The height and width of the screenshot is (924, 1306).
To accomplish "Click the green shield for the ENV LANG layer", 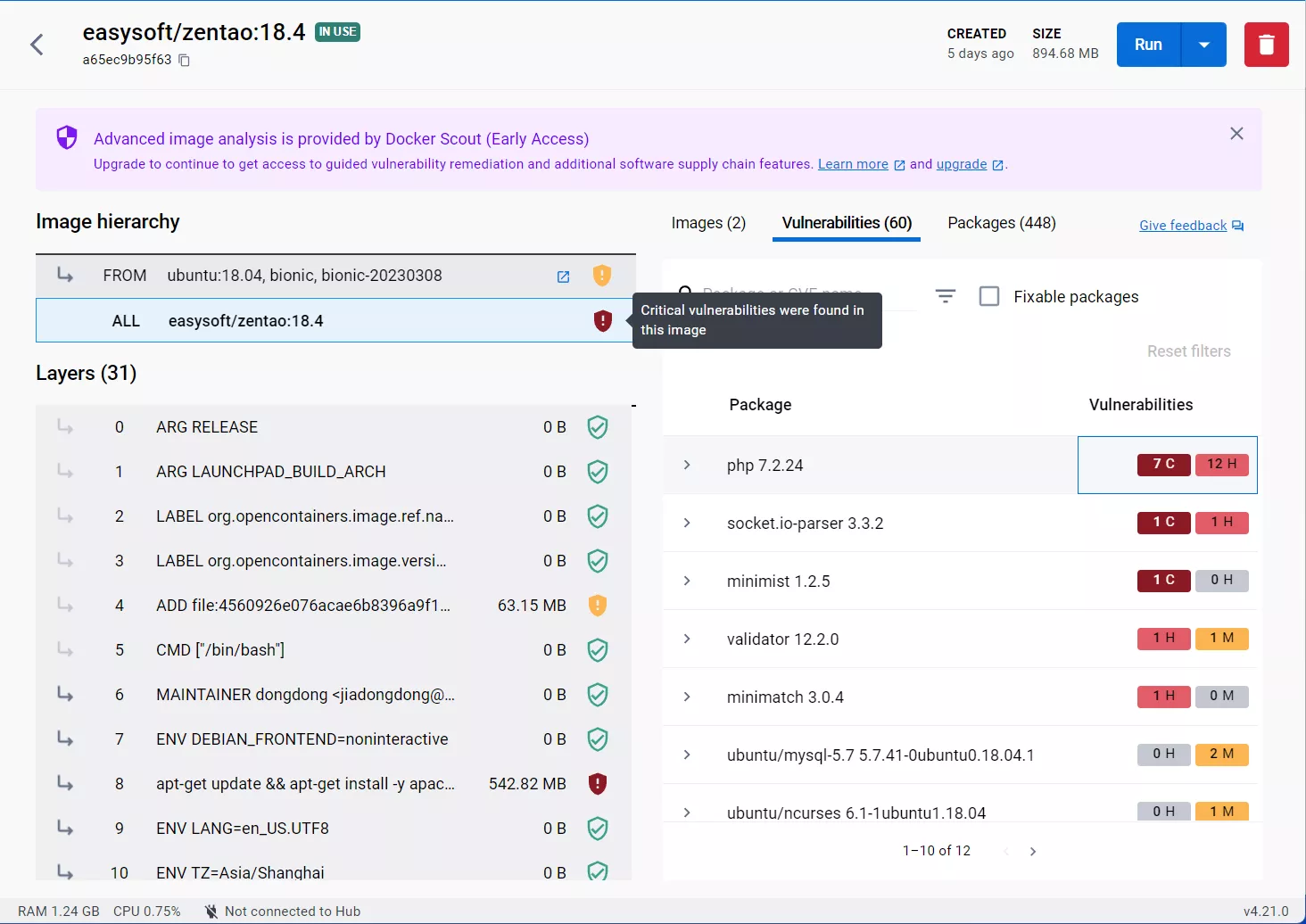I will 598,829.
